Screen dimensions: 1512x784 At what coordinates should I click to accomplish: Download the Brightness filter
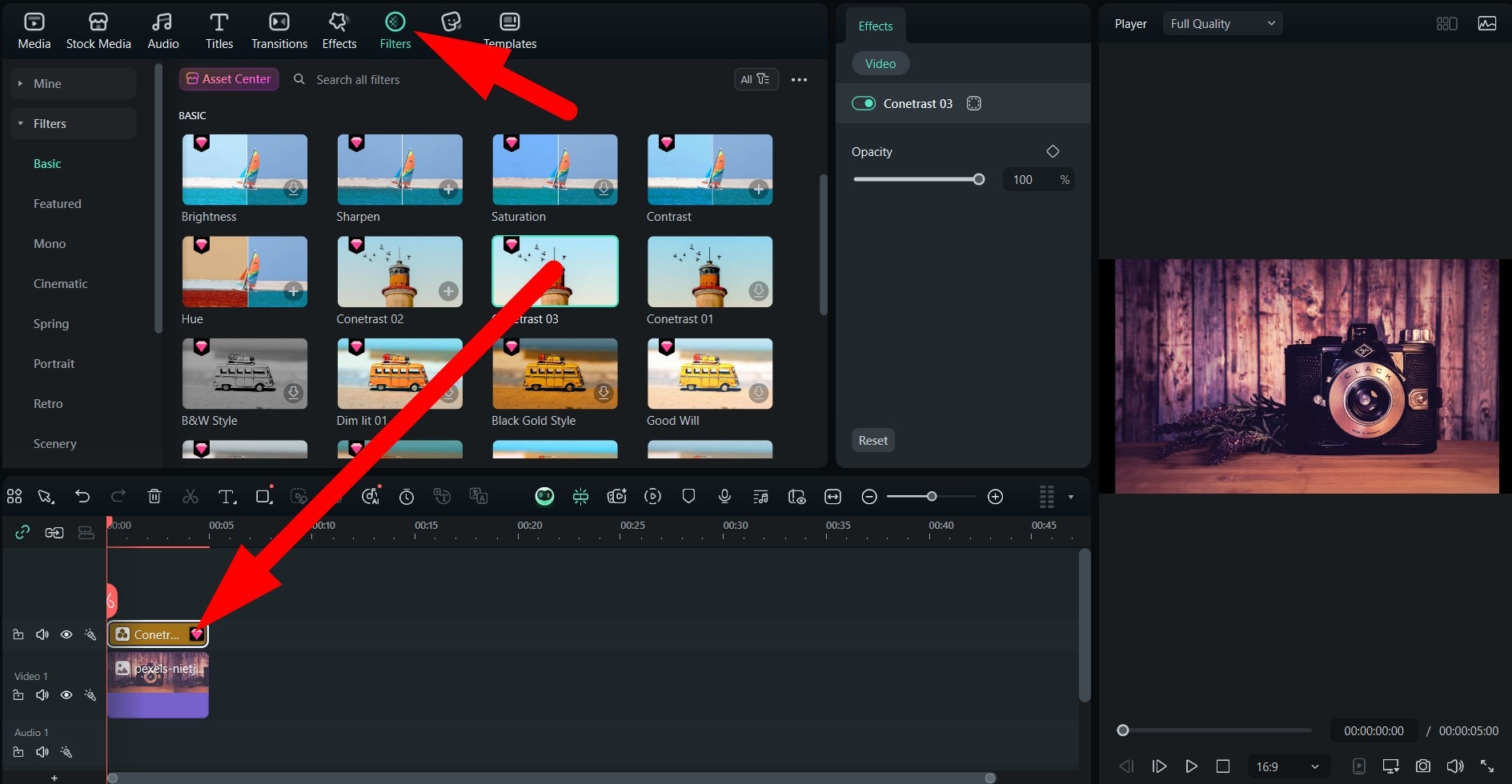tap(294, 190)
